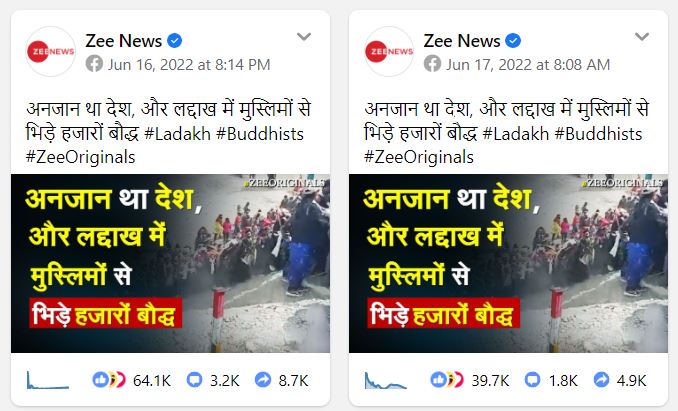Image resolution: width=678 pixels, height=411 pixels.
Task: Click comment icon showing 3.2K
Action: click(194, 380)
